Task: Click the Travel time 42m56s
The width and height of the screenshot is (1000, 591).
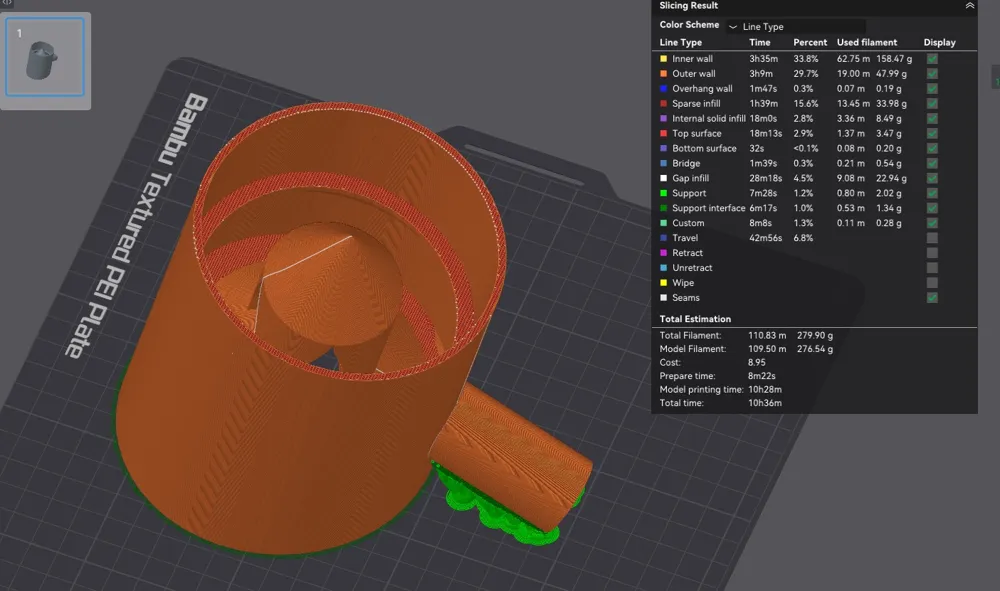Action: [x=765, y=238]
